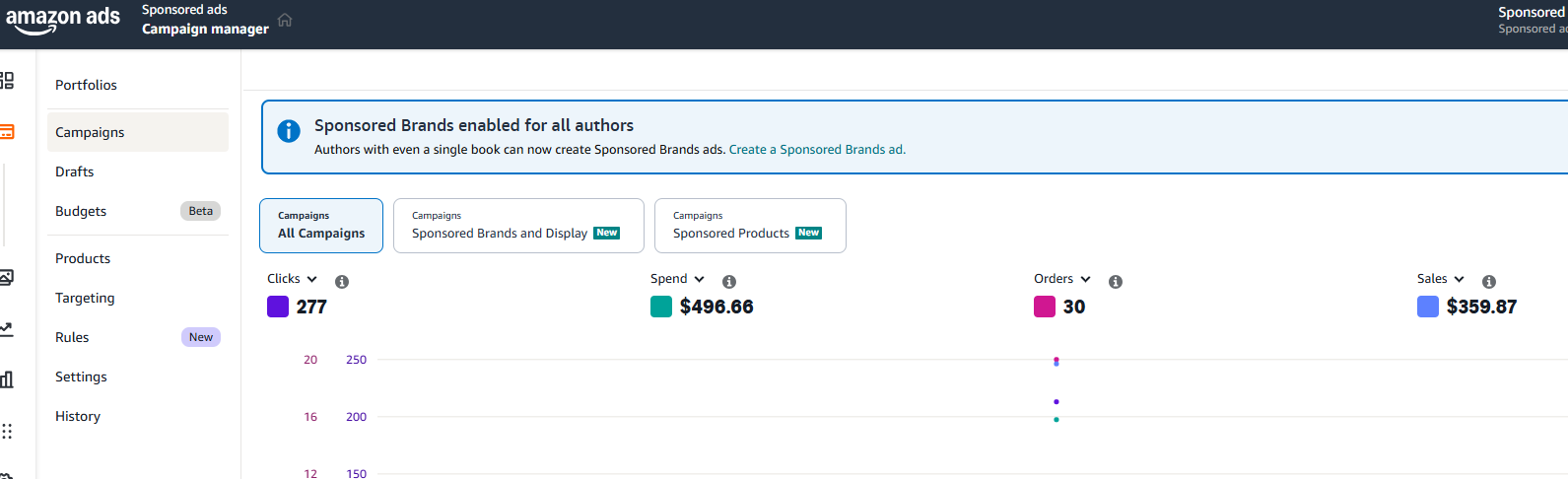The image size is (1568, 479).
Task: Click the purple Clicks color swatch
Action: tap(278, 307)
